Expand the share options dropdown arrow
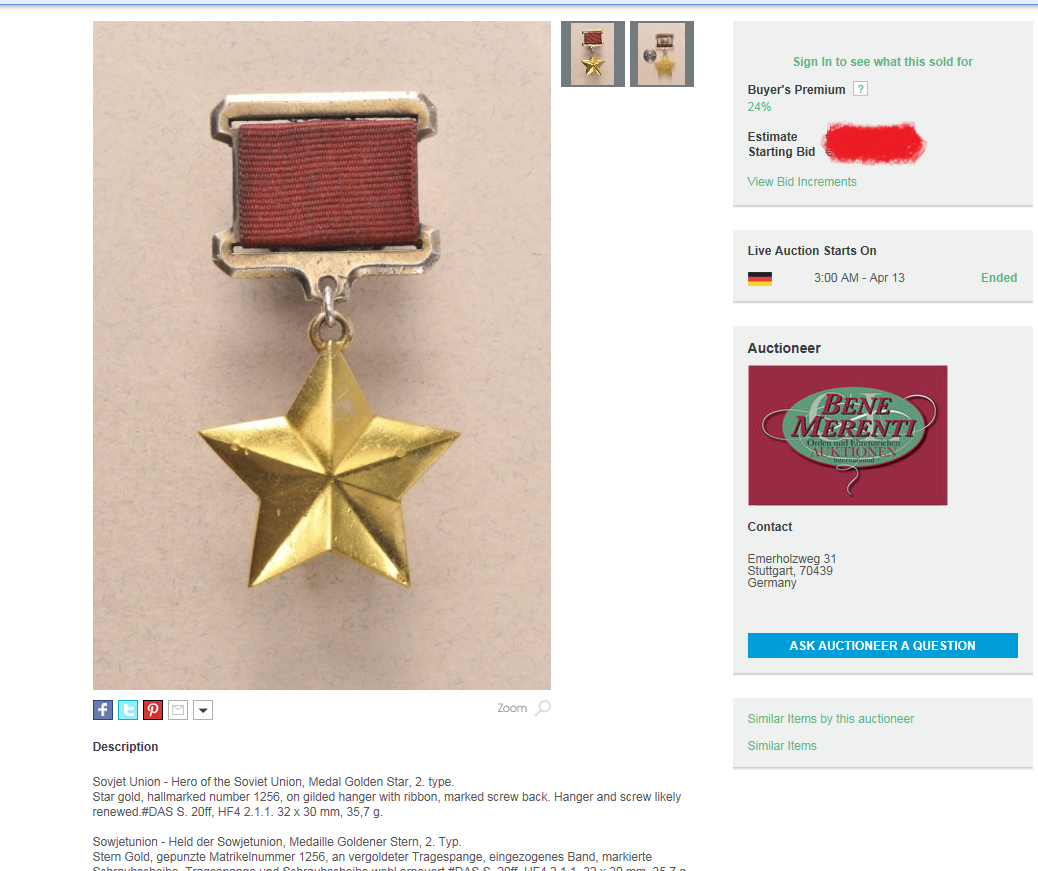Image resolution: width=1038 pixels, height=871 pixels. [x=203, y=710]
